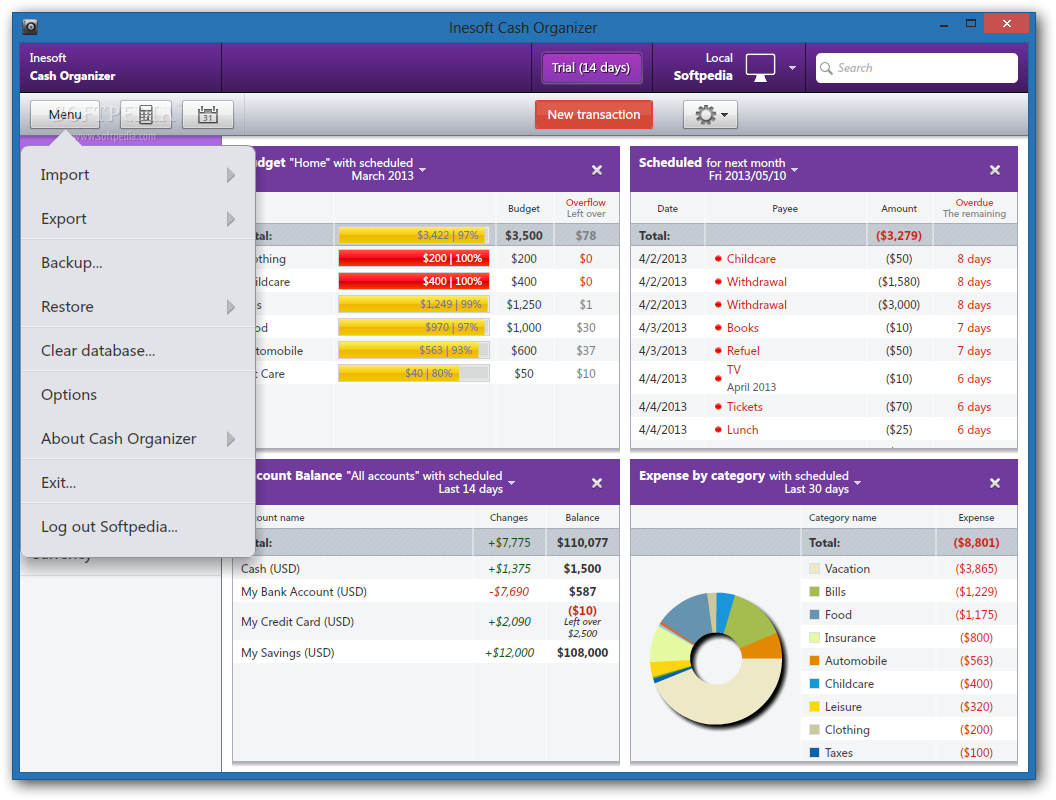Click the Trial (14 days) button
This screenshot has width=1056, height=800.
click(x=591, y=68)
